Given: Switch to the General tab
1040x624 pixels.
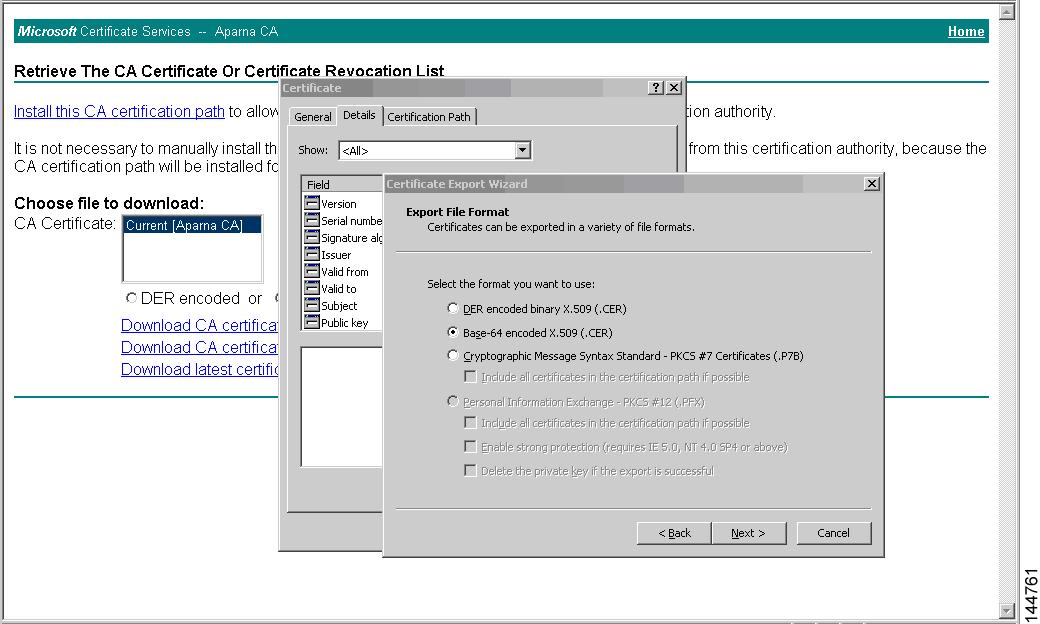Looking at the screenshot, I should [x=312, y=116].
